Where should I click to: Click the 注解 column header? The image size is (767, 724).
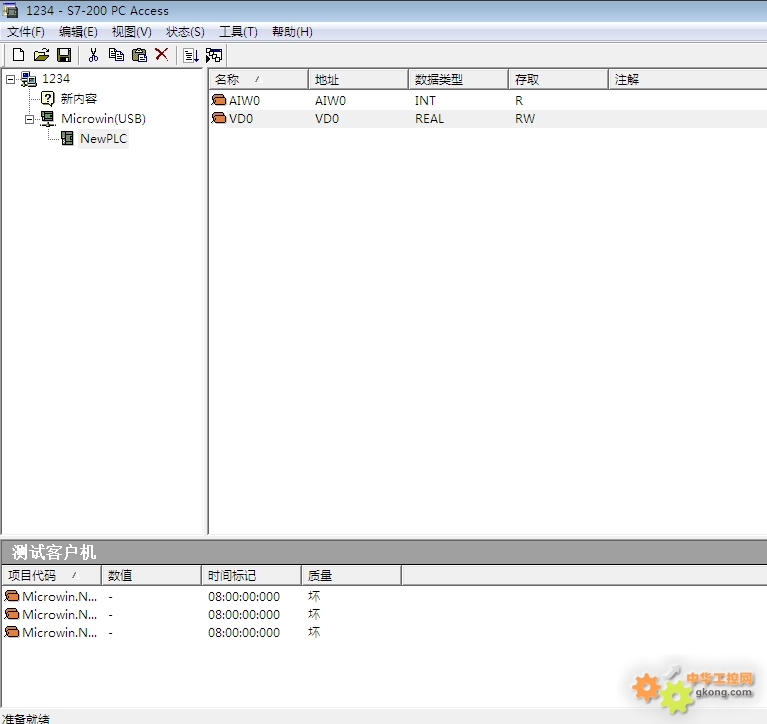coord(688,79)
